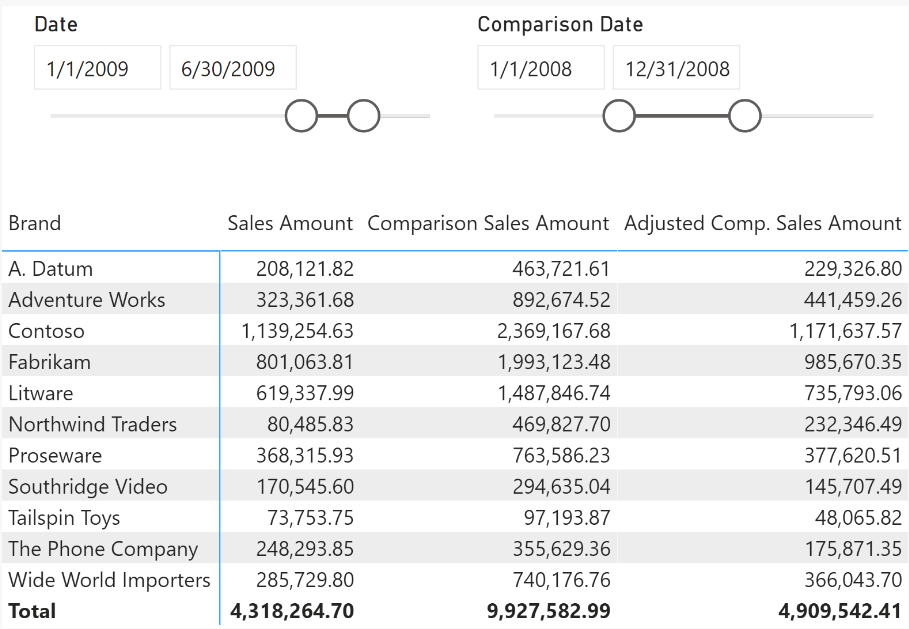Select the Northwind Traders brand row
909x629 pixels.
point(93,424)
